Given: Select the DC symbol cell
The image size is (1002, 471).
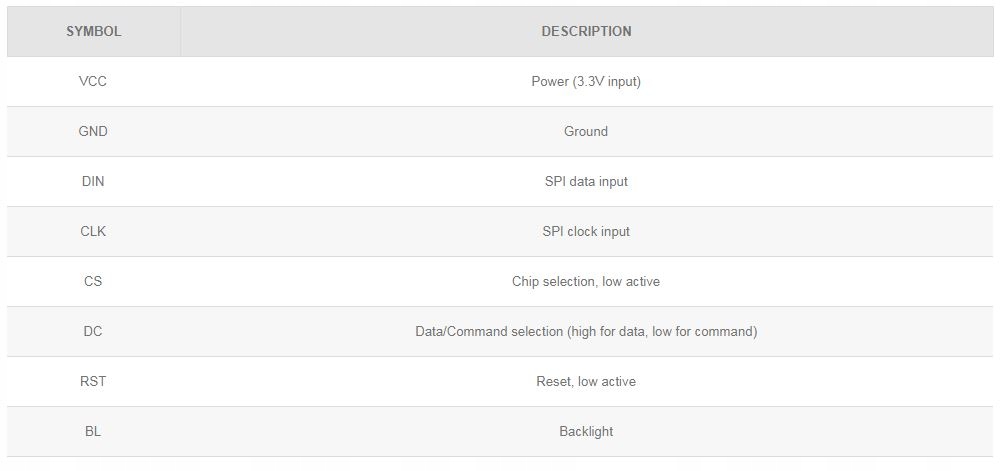Looking at the screenshot, I should coord(93,331).
